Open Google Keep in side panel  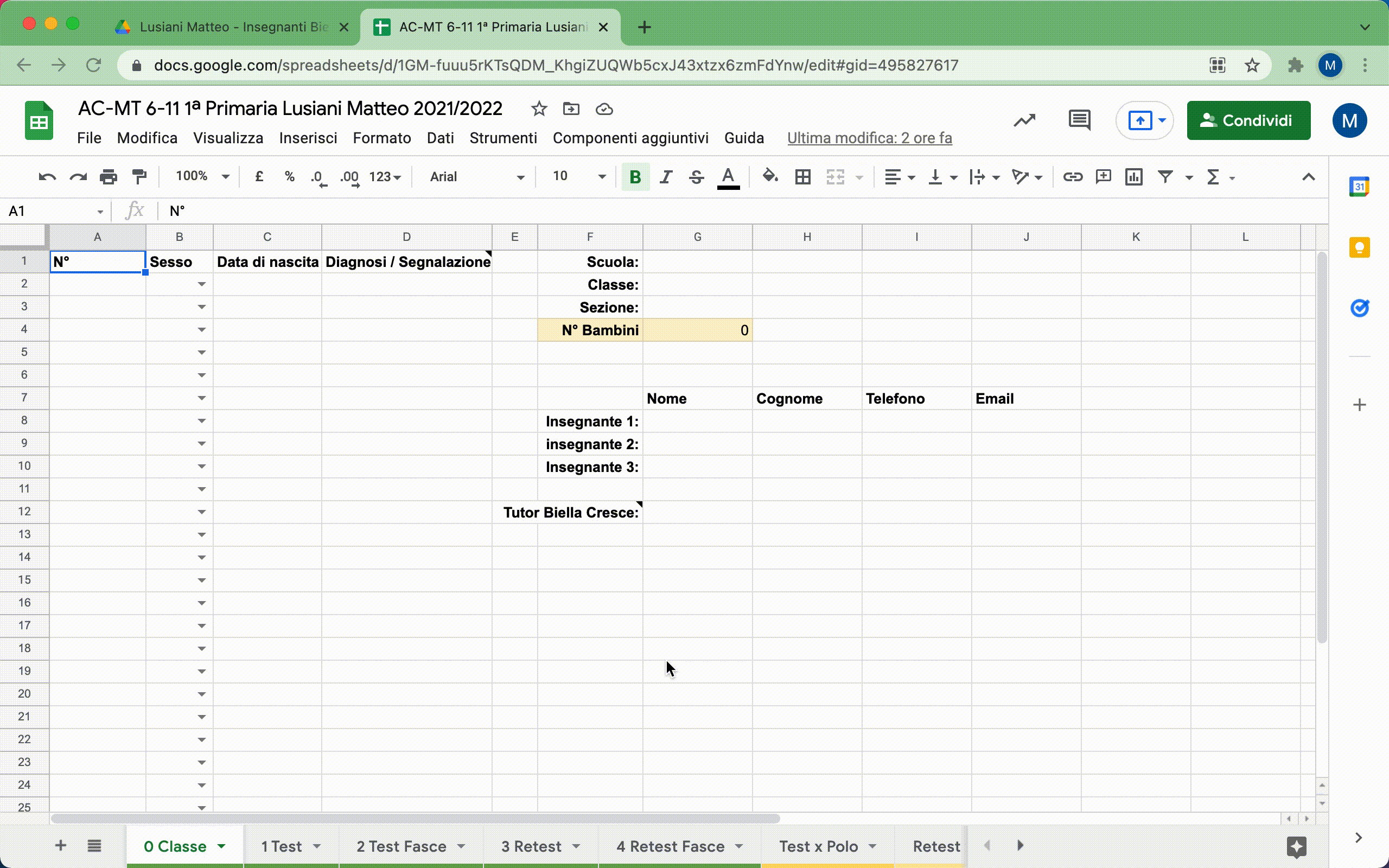coord(1359,248)
